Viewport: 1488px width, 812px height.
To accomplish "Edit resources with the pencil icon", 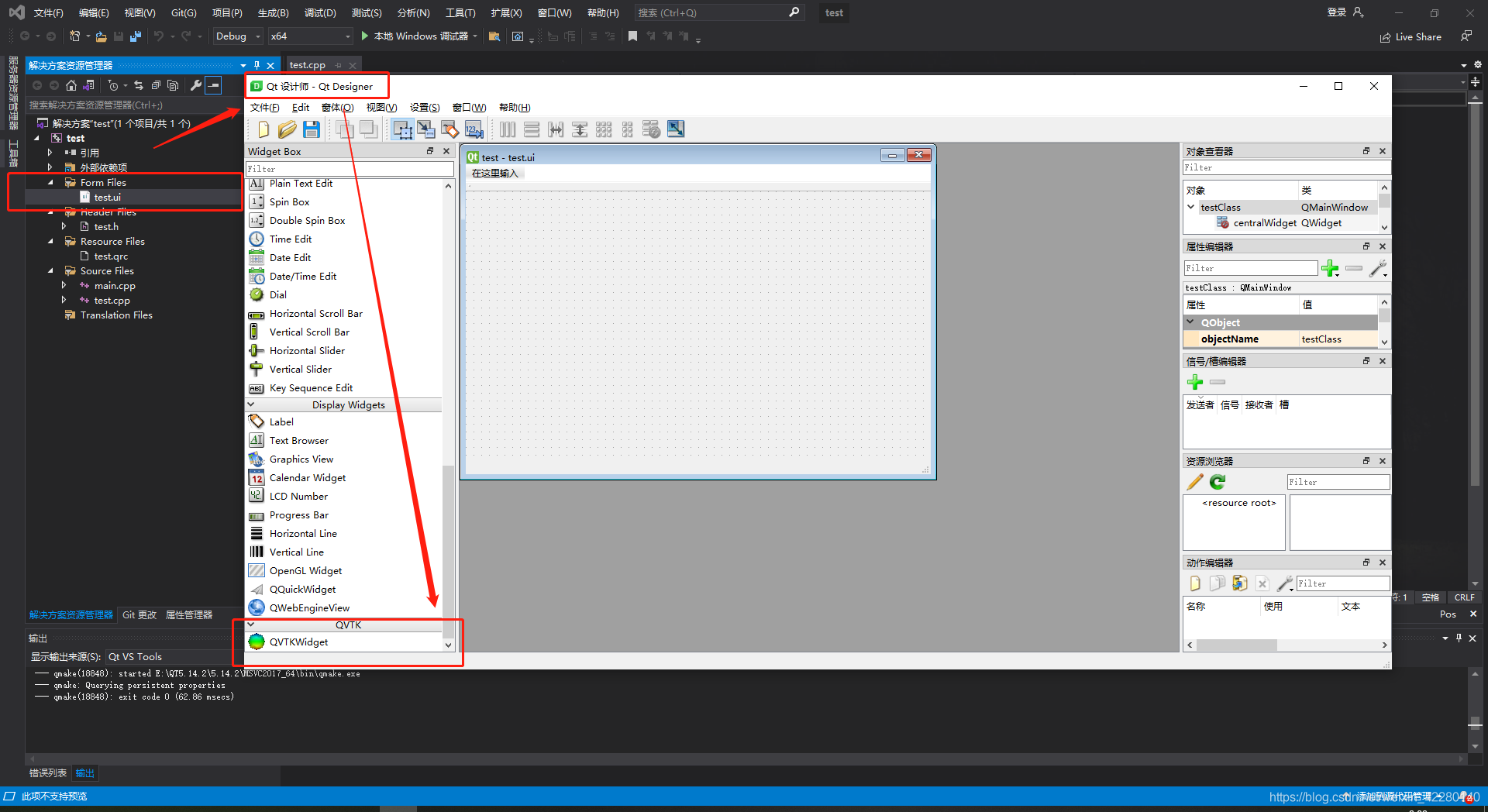I will [x=1195, y=482].
